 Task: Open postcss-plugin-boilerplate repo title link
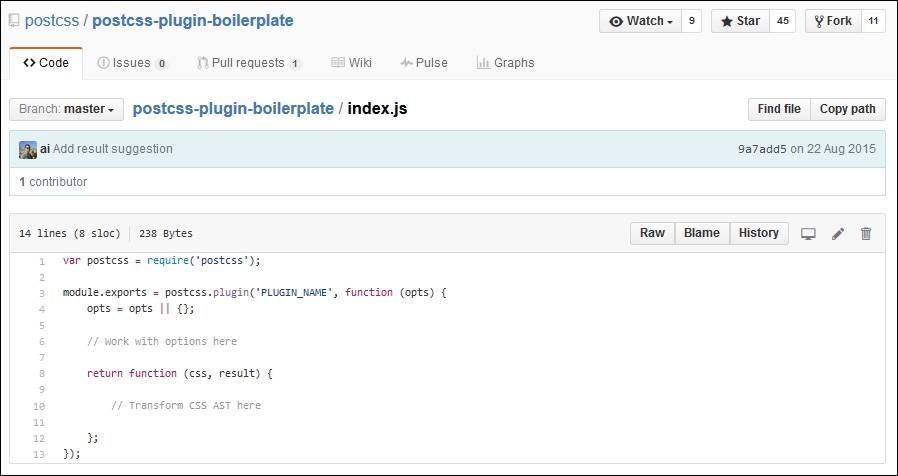193,21
